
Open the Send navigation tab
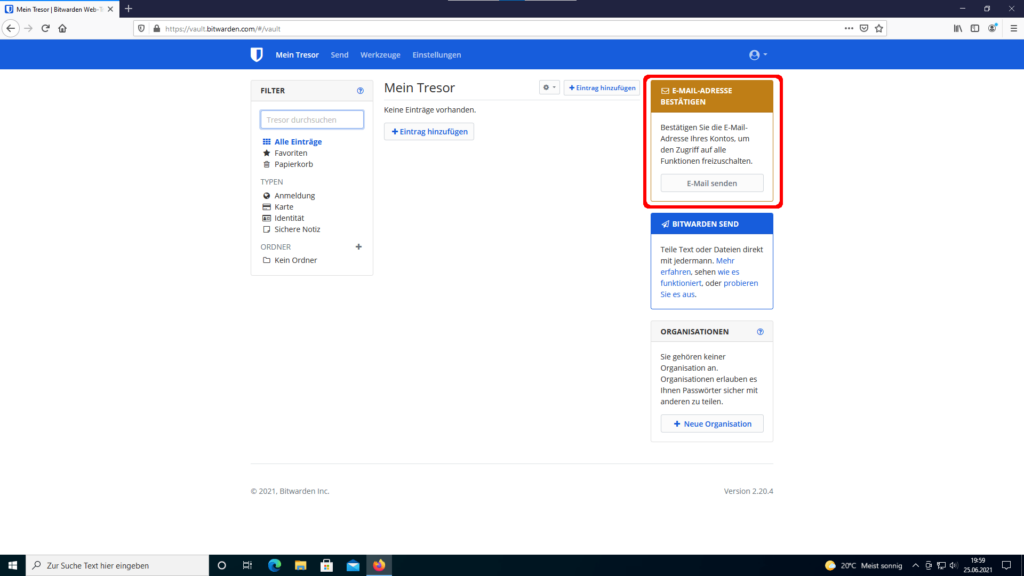(340, 55)
